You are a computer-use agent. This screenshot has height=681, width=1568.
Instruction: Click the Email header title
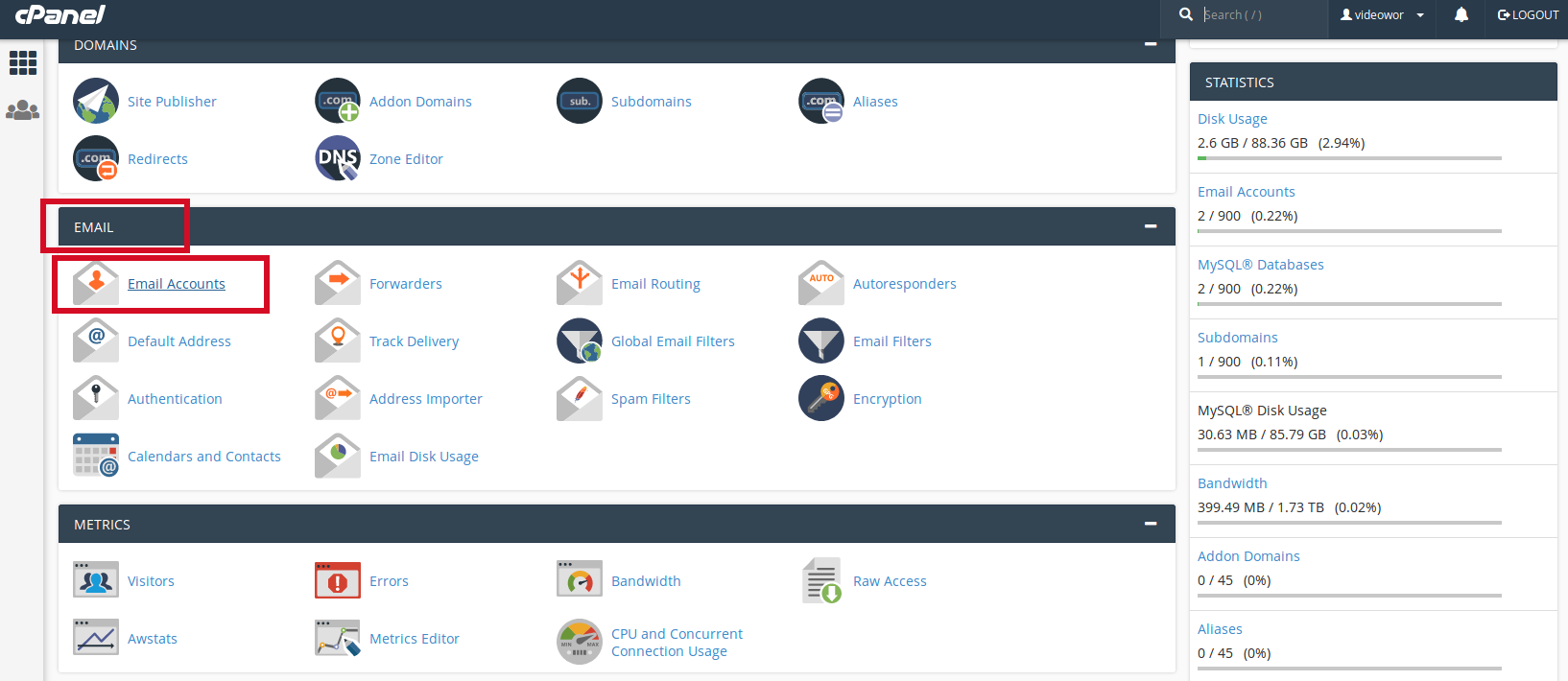point(94,227)
